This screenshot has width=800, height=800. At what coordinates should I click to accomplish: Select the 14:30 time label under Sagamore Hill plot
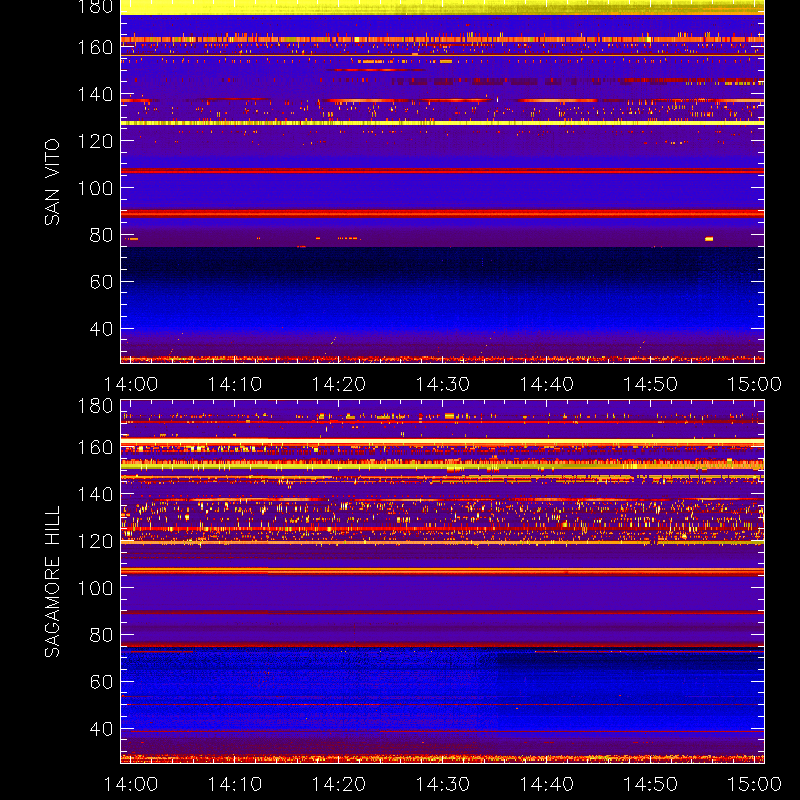443,784
